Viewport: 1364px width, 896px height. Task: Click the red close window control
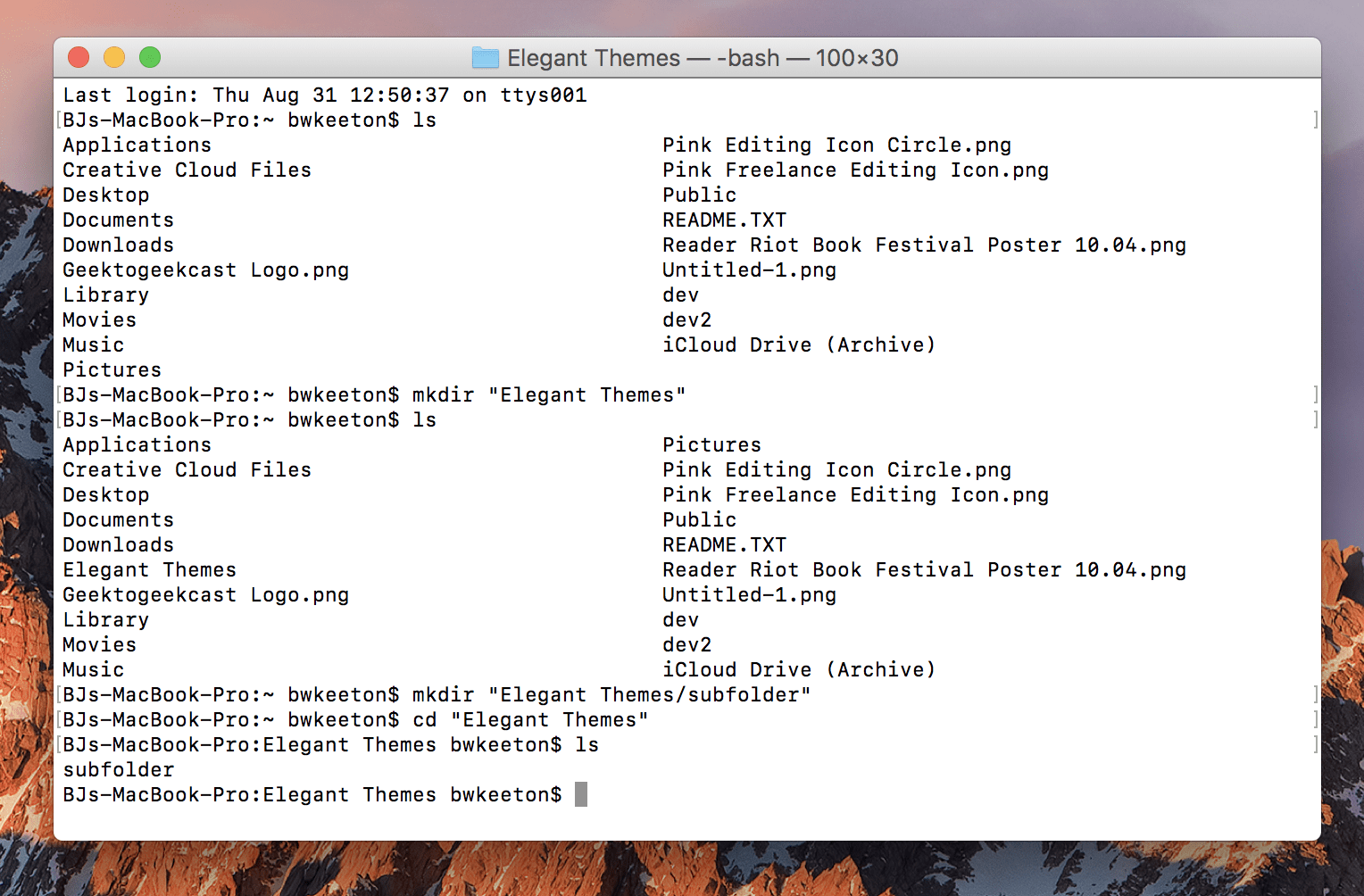point(79,57)
